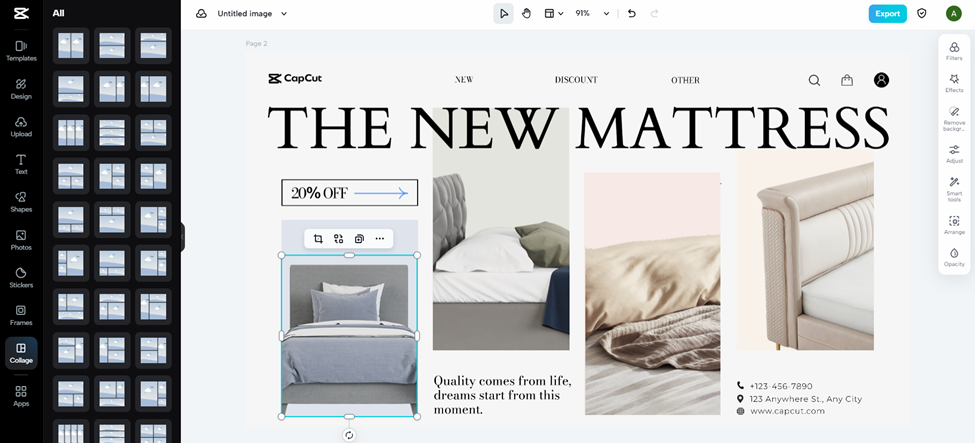This screenshot has height=443, width=975.
Task: Open the three-dot More options menu
Action: click(x=379, y=239)
